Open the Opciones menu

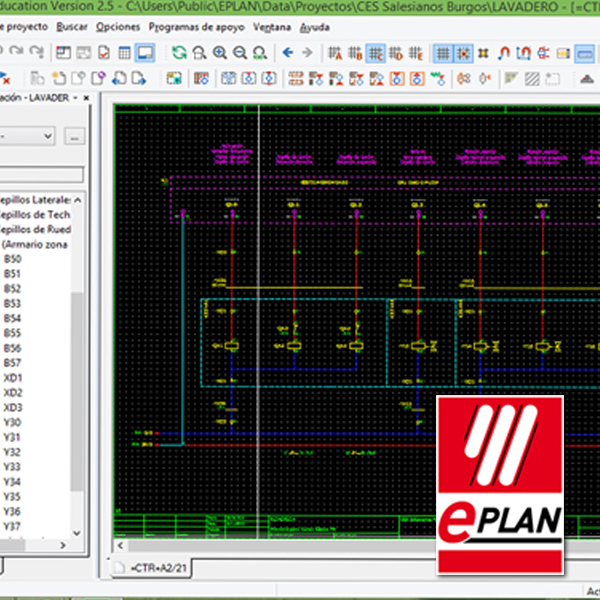pyautogui.click(x=118, y=27)
